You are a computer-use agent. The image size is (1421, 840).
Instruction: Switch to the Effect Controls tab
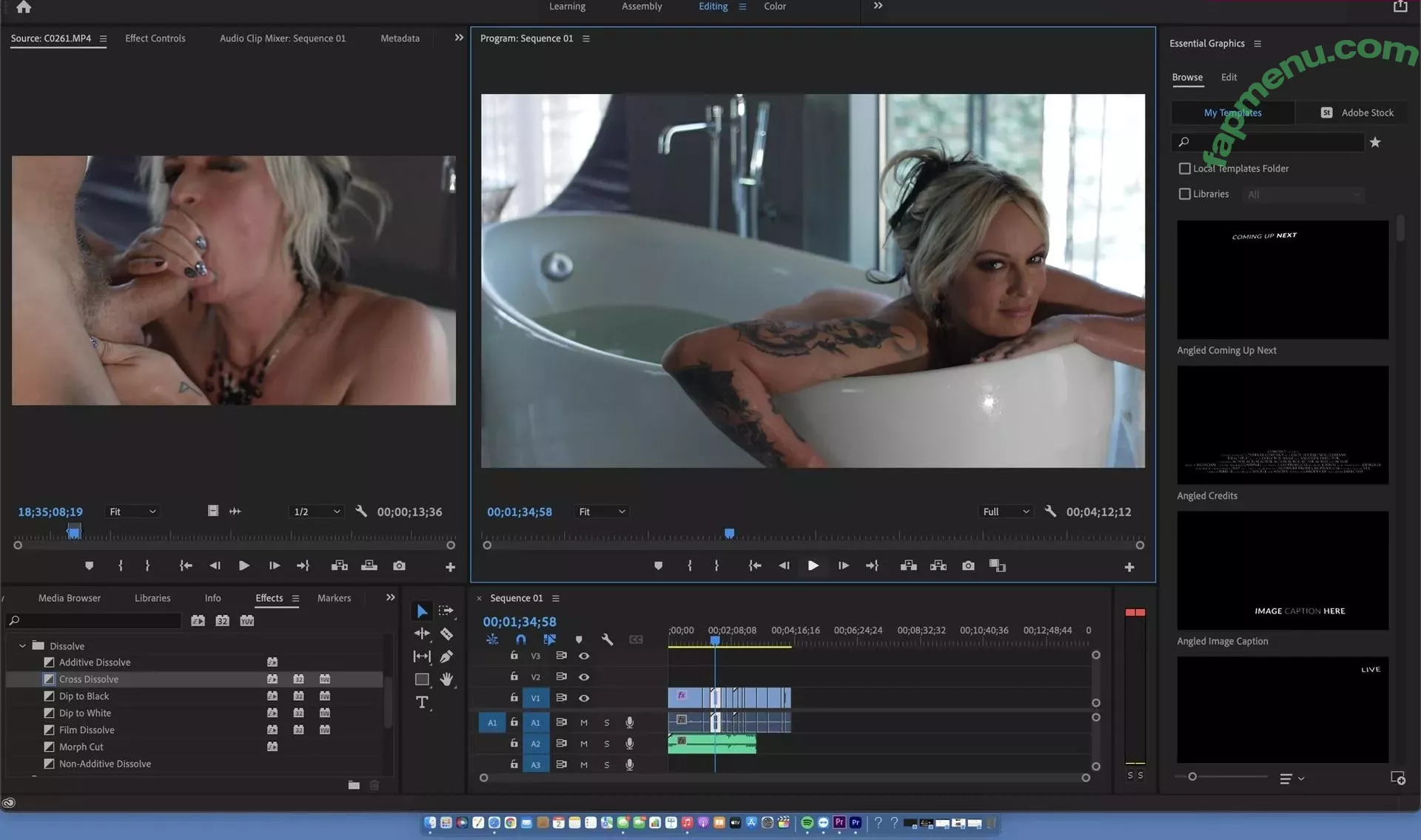pyautogui.click(x=155, y=38)
